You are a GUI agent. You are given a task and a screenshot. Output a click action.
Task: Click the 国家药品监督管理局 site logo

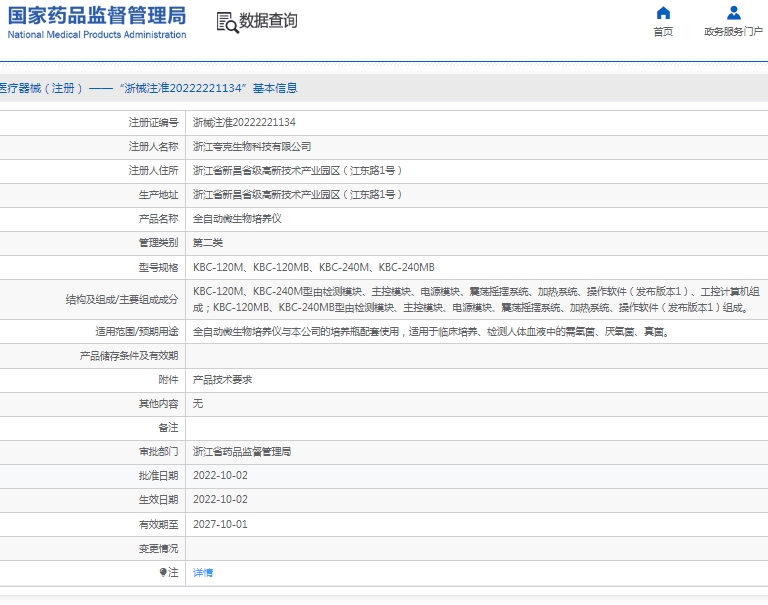(97, 21)
